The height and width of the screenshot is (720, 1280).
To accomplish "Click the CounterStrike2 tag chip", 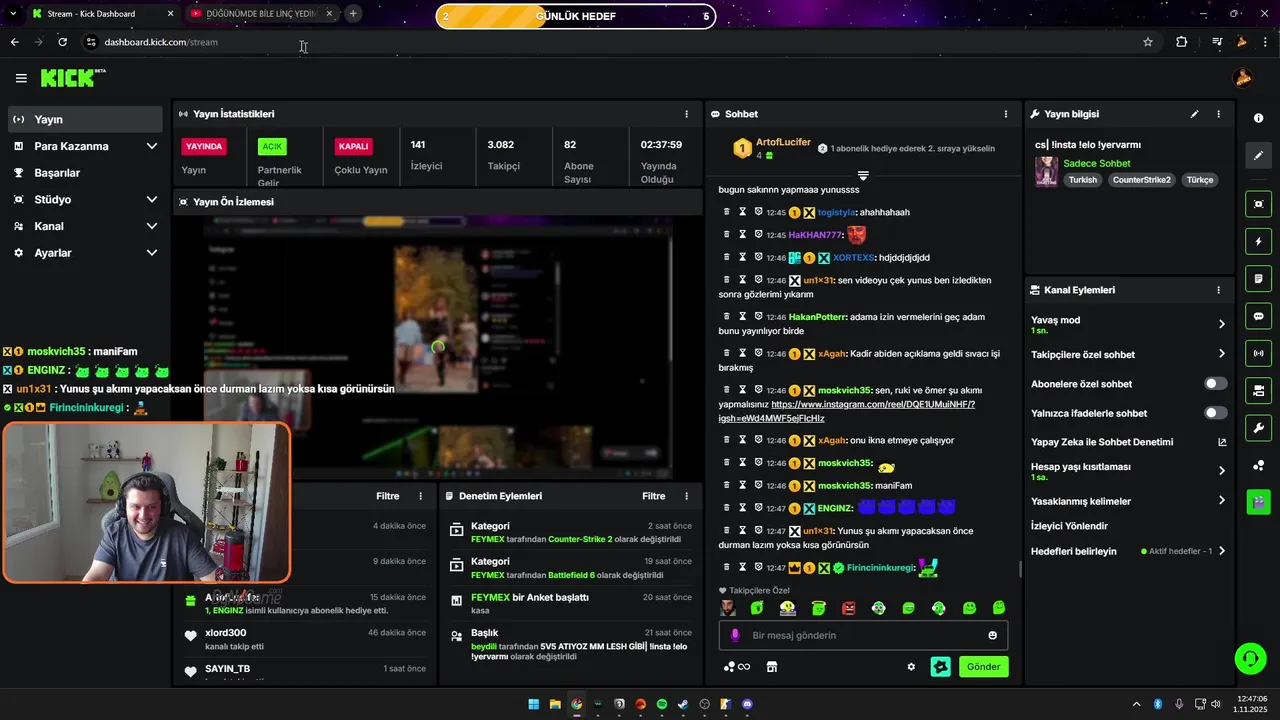I will (x=1142, y=180).
